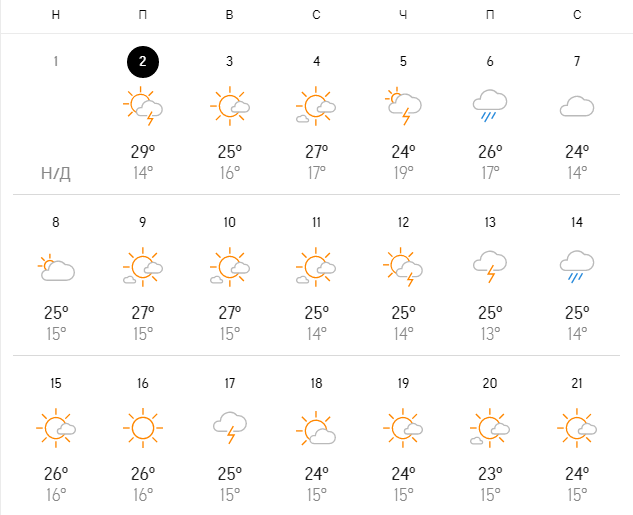633x515 pixels.
Task: Click the sun with clouds icon for day 20
Action: 490,428
